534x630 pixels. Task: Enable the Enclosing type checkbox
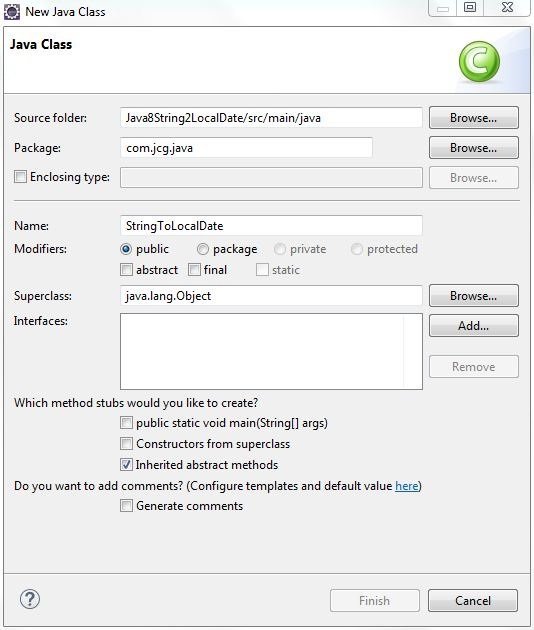tap(20, 177)
